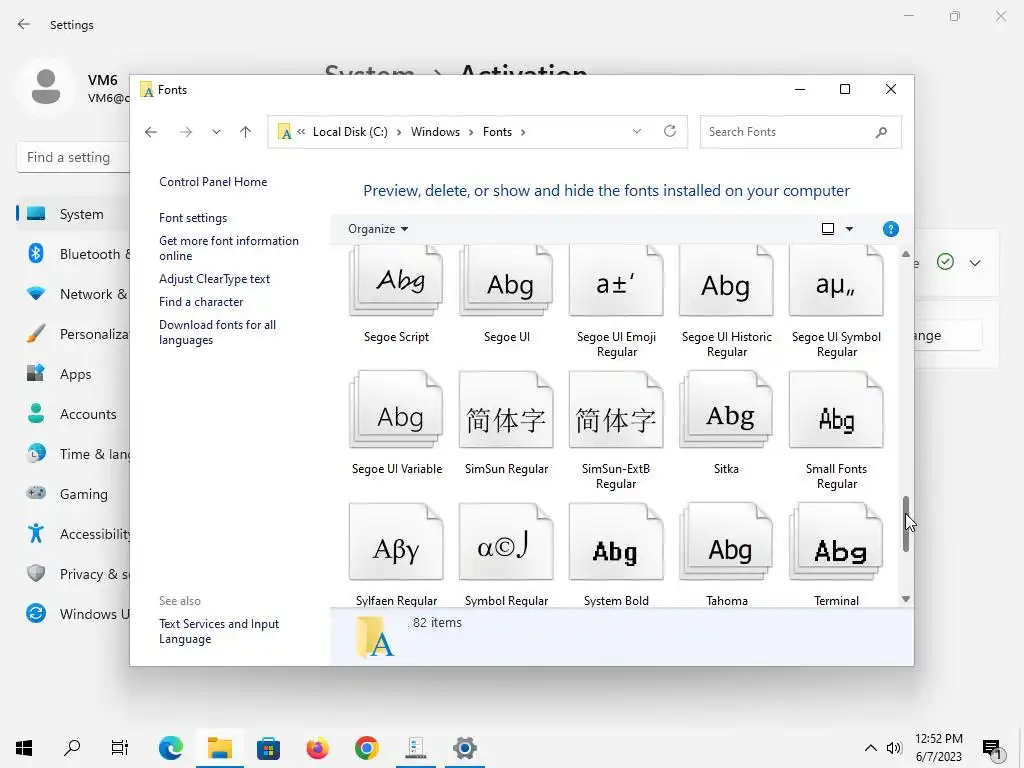Image resolution: width=1024 pixels, height=768 pixels.
Task: Open Adjust ClearType text link
Action: coord(214,279)
